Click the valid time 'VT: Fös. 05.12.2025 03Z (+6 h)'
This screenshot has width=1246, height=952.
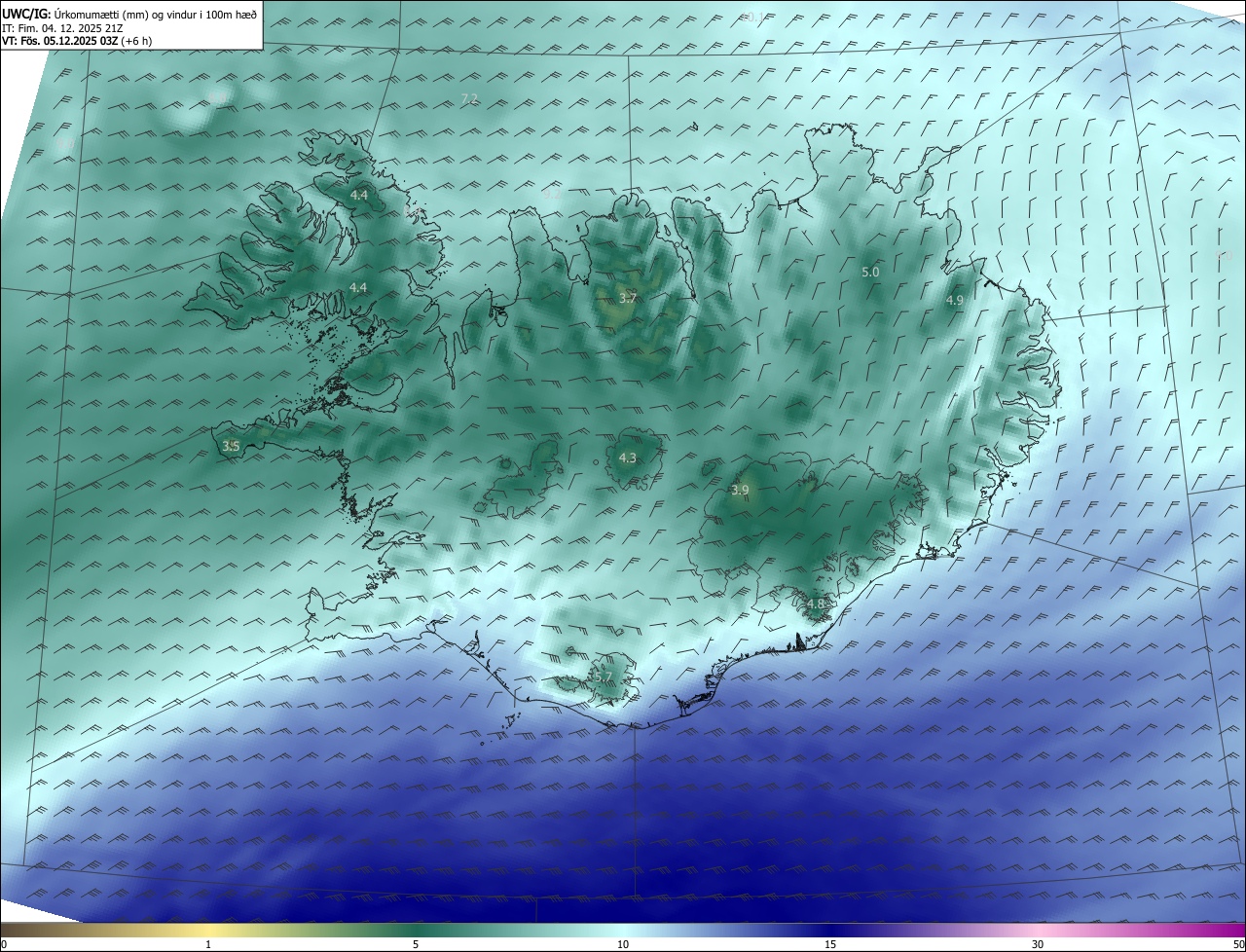point(76,41)
